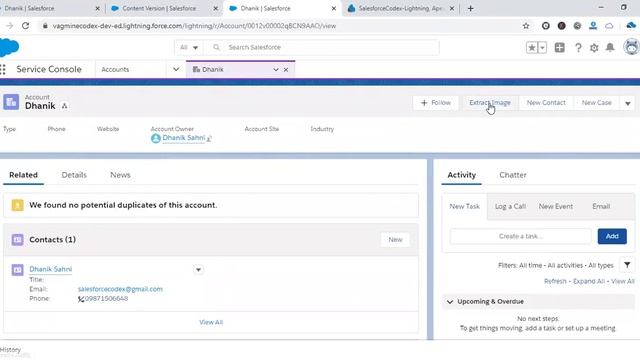Click the Account record icon beside Dhanik

click(x=11, y=102)
